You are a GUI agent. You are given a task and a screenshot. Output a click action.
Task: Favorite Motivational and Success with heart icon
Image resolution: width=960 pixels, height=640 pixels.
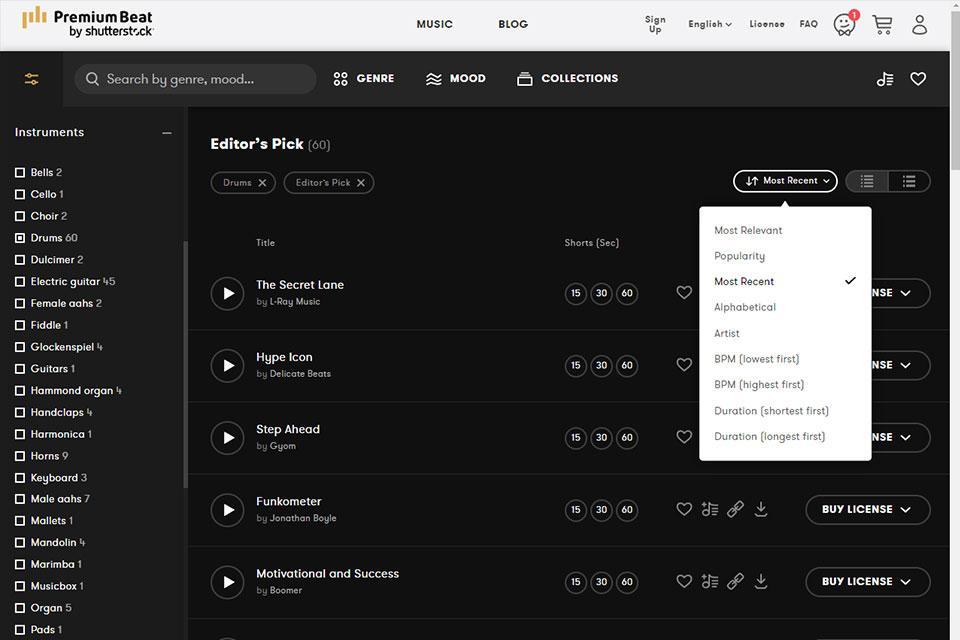(684, 581)
